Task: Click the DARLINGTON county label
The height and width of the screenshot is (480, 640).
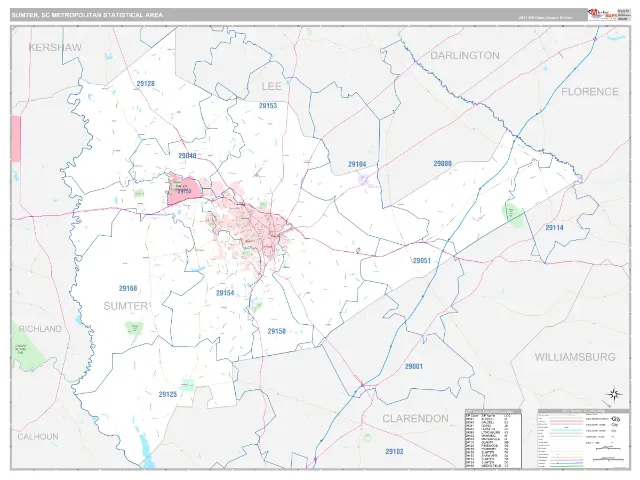Action: coord(465,56)
